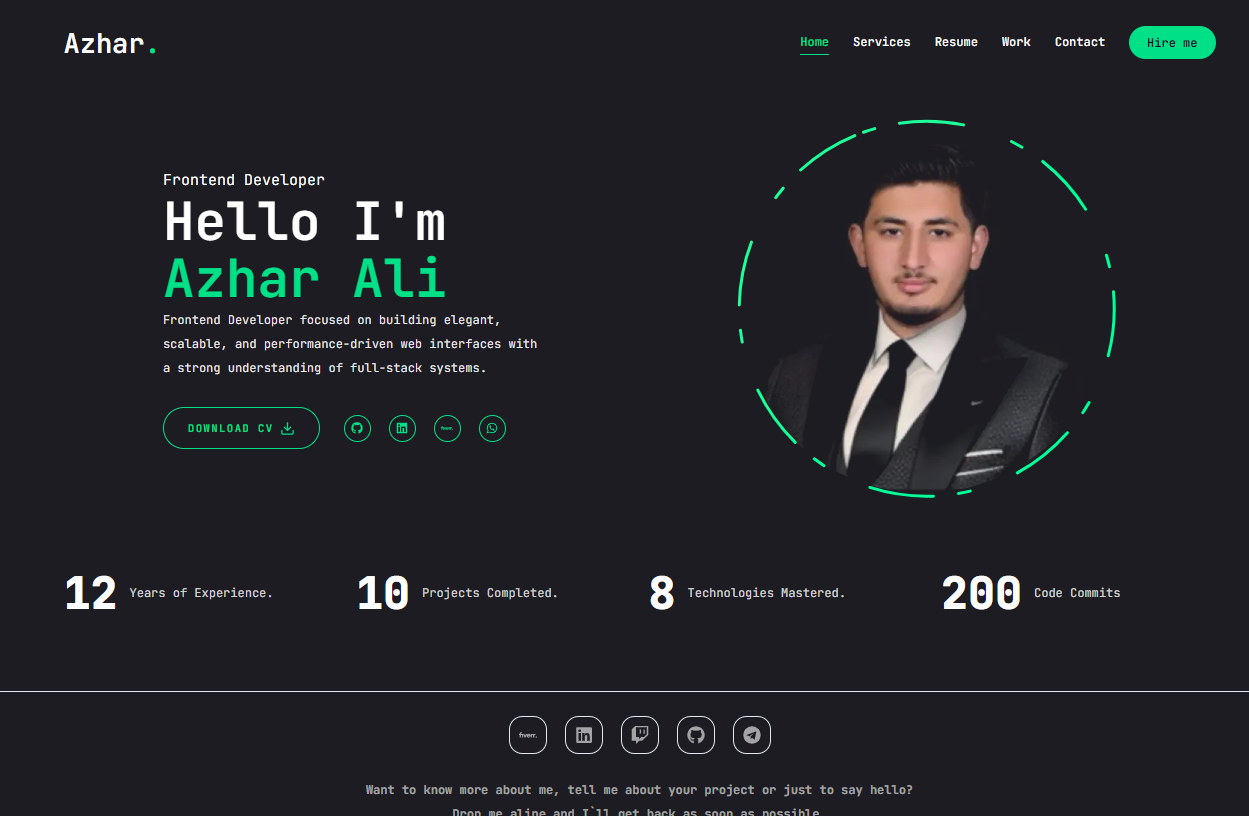Click the footer Fiverr square icon

point(528,735)
